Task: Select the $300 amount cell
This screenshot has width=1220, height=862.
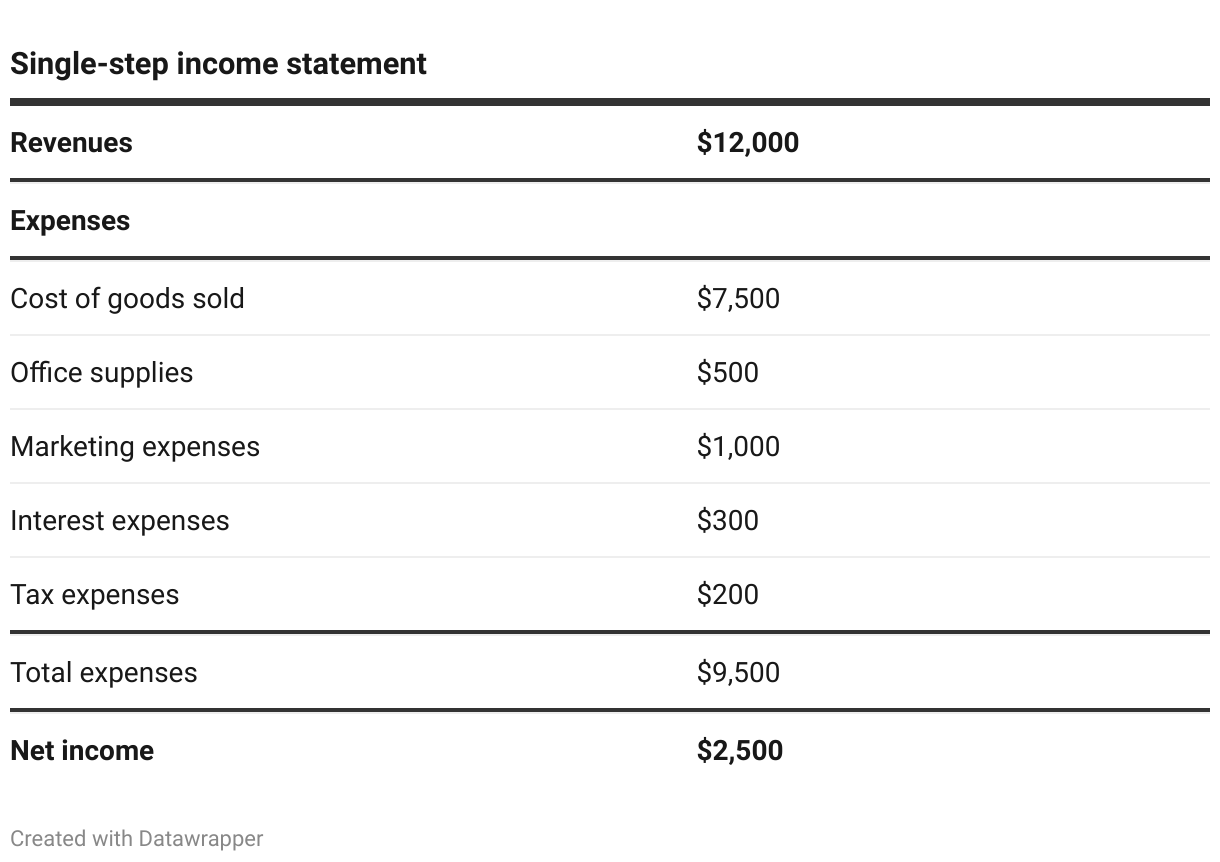Action: [x=727, y=521]
